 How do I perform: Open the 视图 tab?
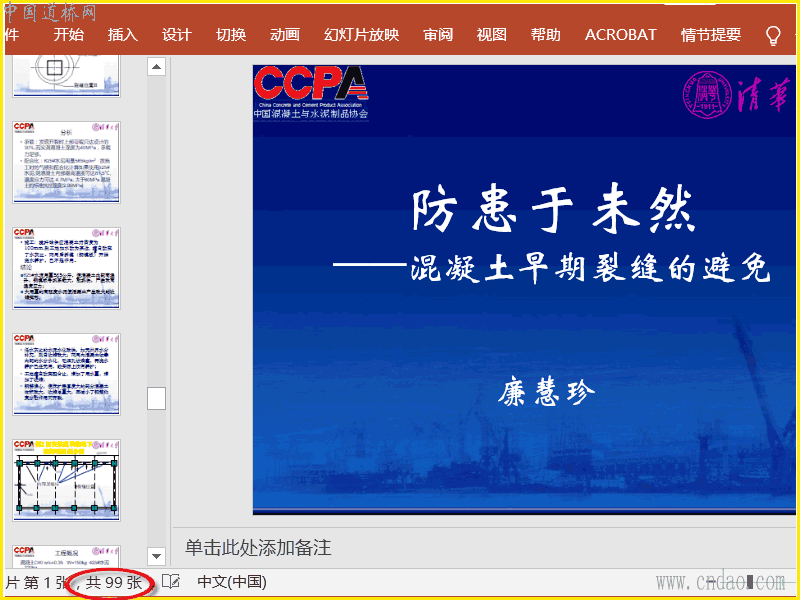click(491, 35)
